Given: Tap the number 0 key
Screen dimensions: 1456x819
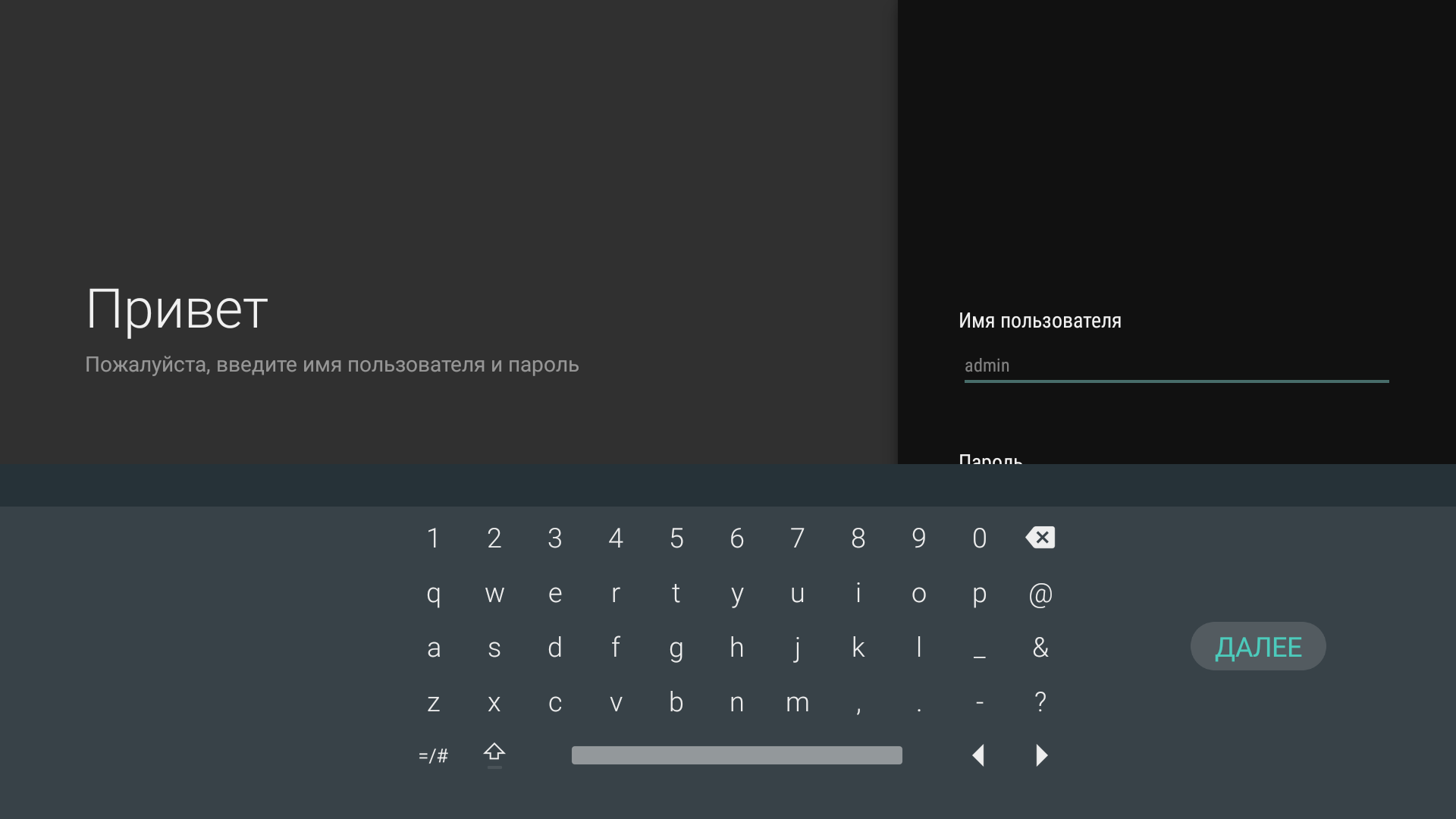Looking at the screenshot, I should pos(980,538).
